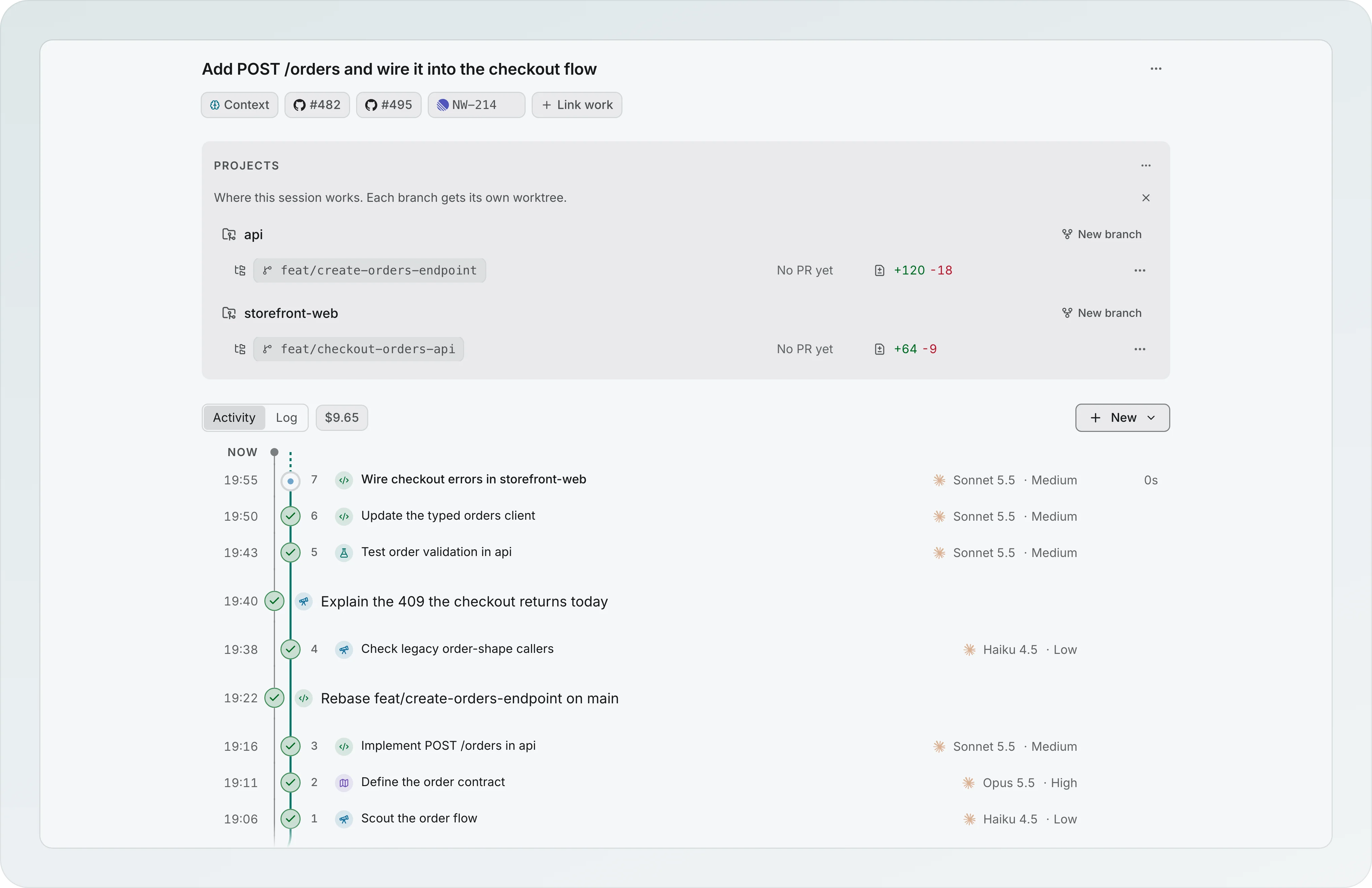Click the +64 -9 diff stats
This screenshot has height=888, width=1372.
click(x=915, y=349)
